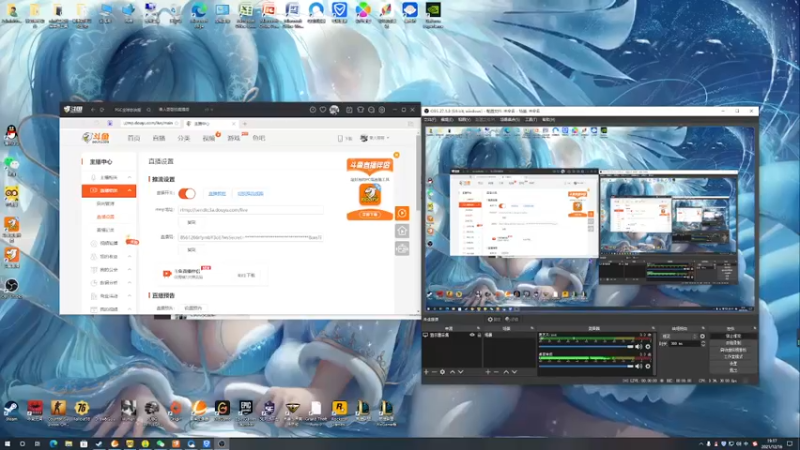Copy stream key with button below it
800x450 pixels.
tap(191, 249)
